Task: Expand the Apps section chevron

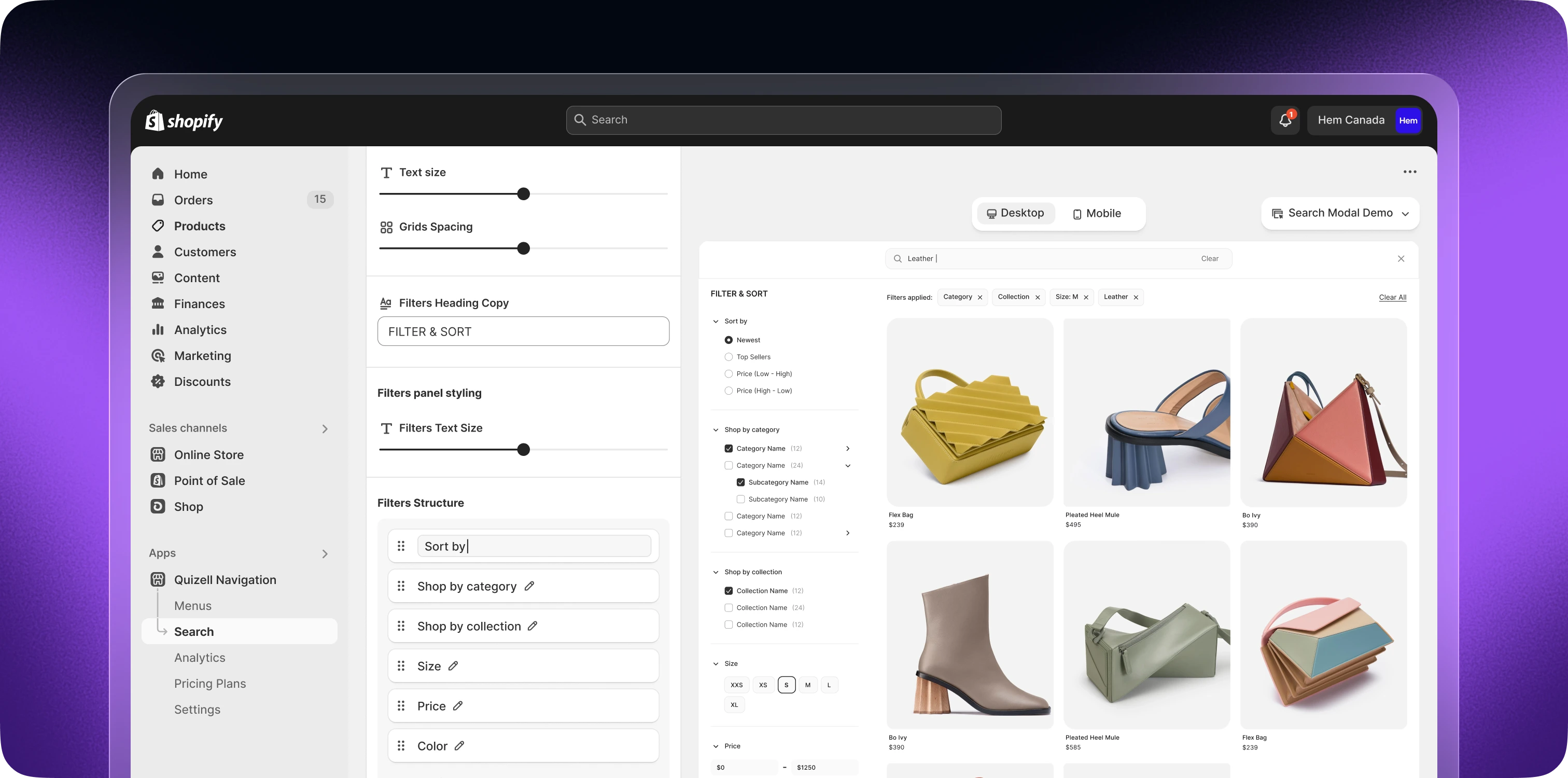Action: point(325,554)
